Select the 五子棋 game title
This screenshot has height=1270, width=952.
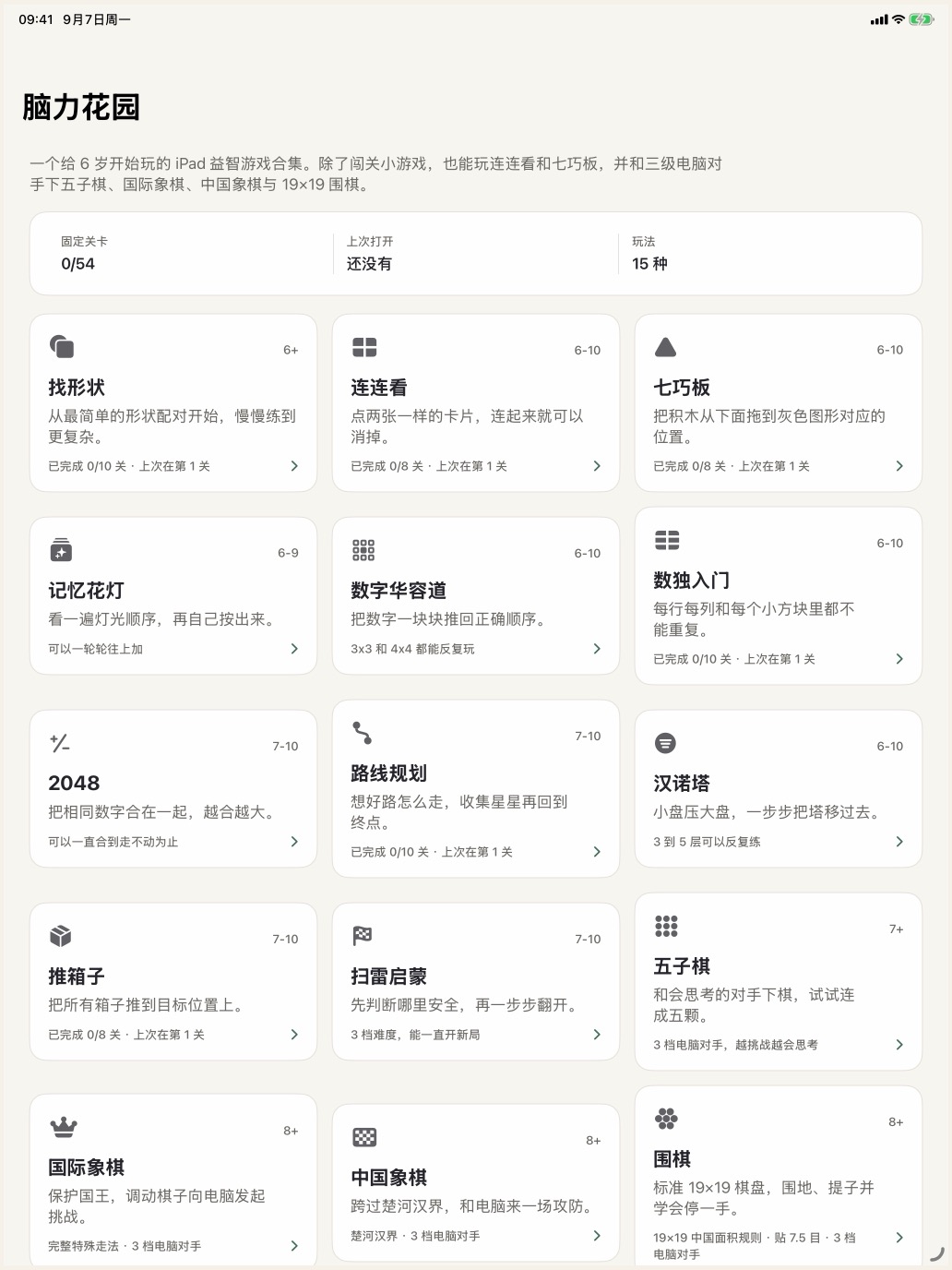point(682,966)
